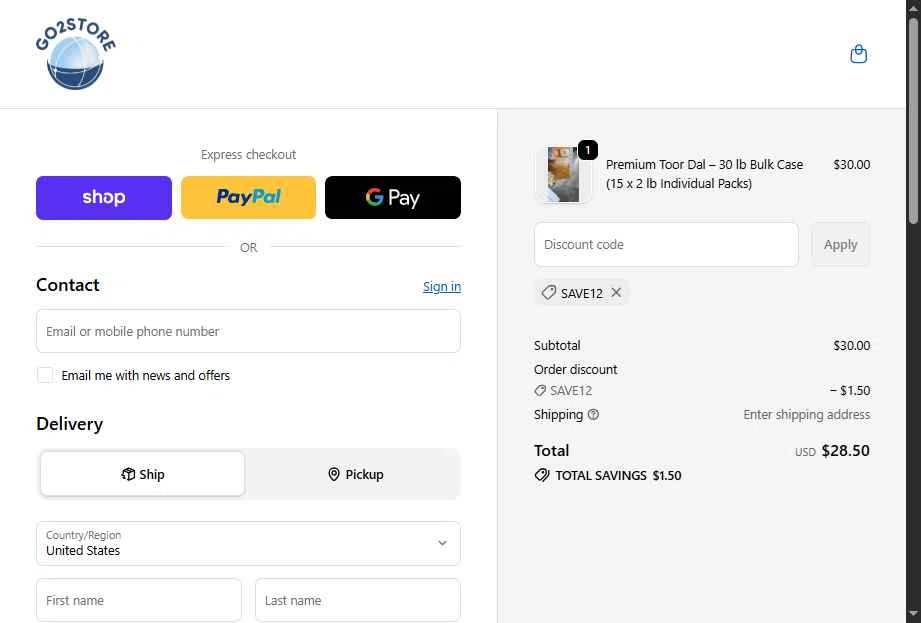Open the Toor Dal product thumbnail
Screen dimensions: 921x623
(563, 174)
